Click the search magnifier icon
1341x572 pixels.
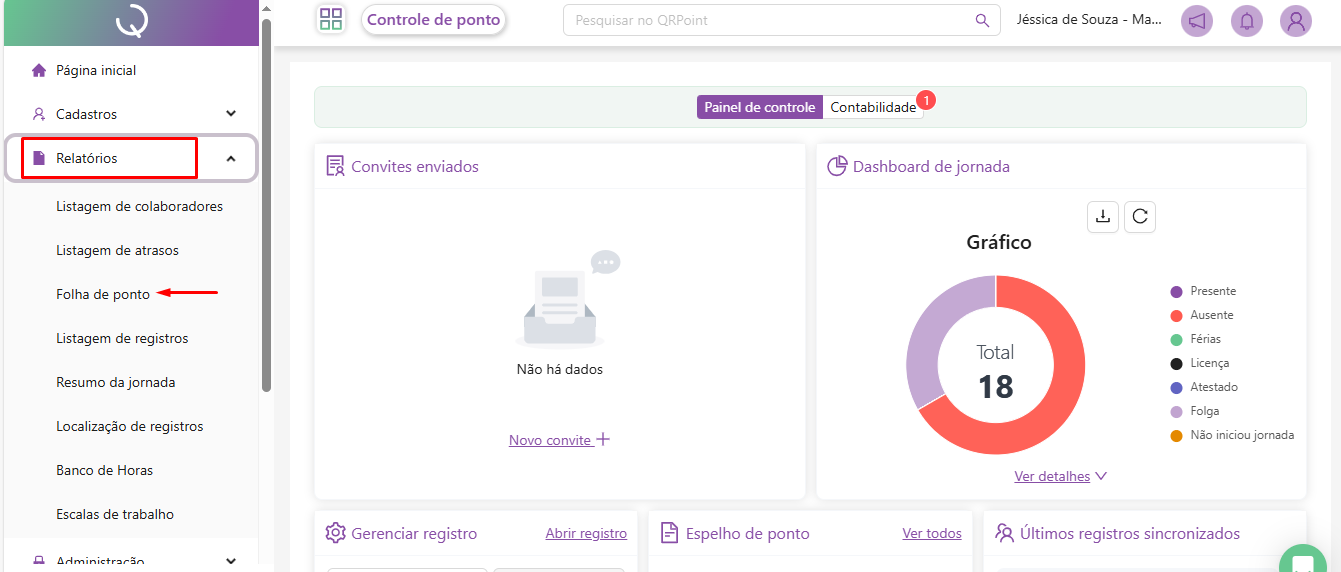[982, 20]
